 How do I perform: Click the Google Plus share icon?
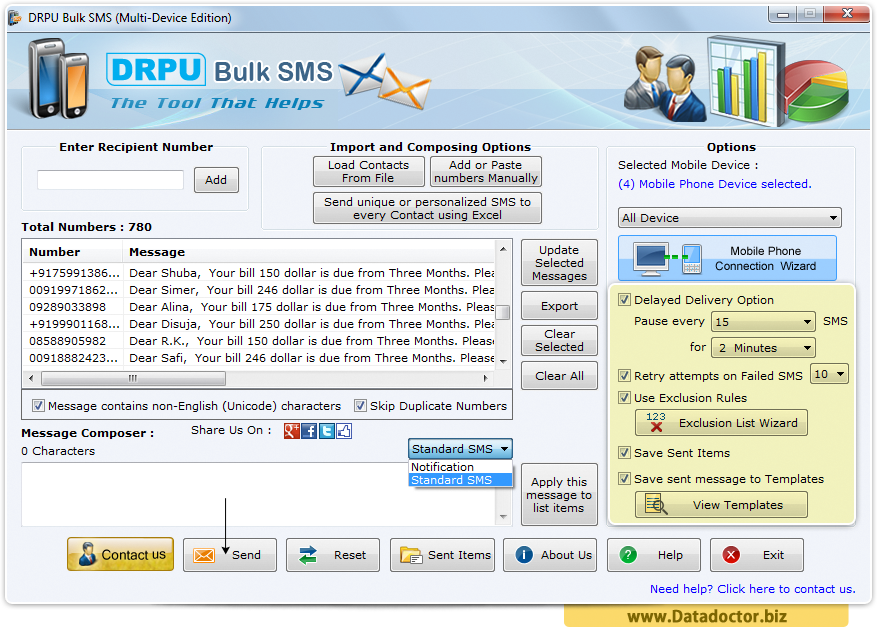point(291,431)
